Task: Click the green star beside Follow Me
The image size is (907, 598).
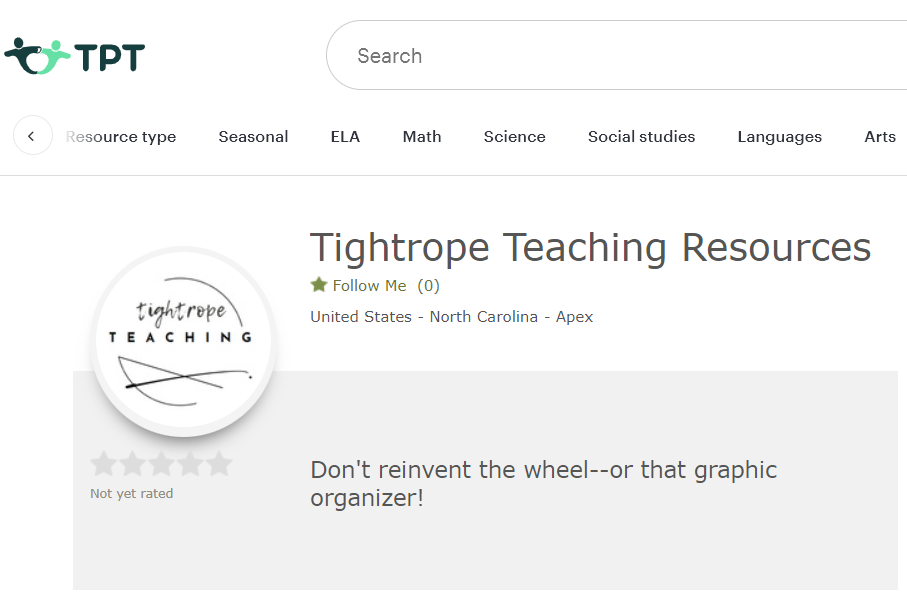Action: click(319, 285)
